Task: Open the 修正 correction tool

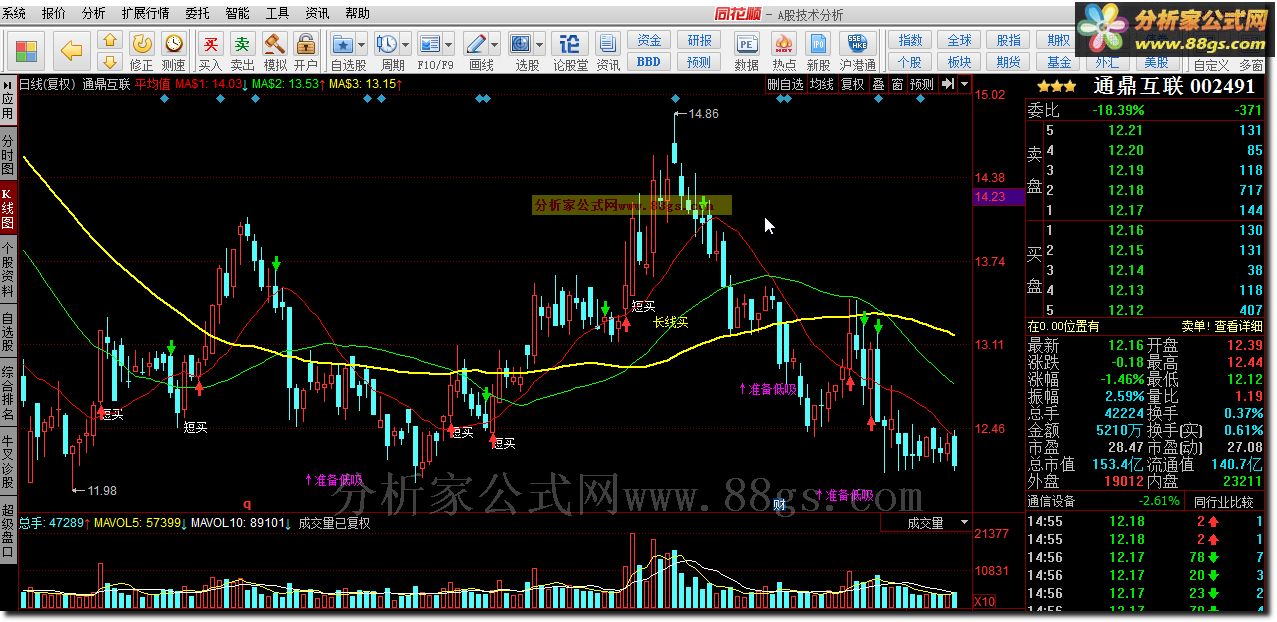Action: pyautogui.click(x=142, y=50)
